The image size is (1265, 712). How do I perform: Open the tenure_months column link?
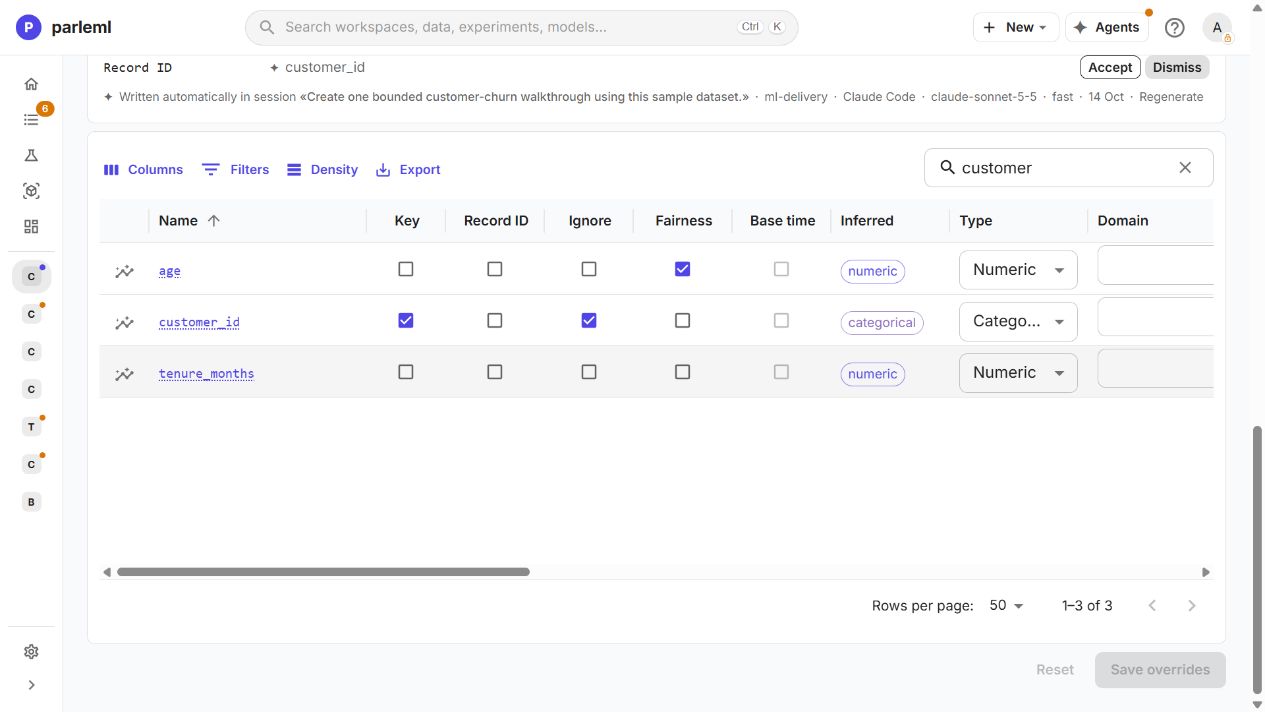[206, 373]
